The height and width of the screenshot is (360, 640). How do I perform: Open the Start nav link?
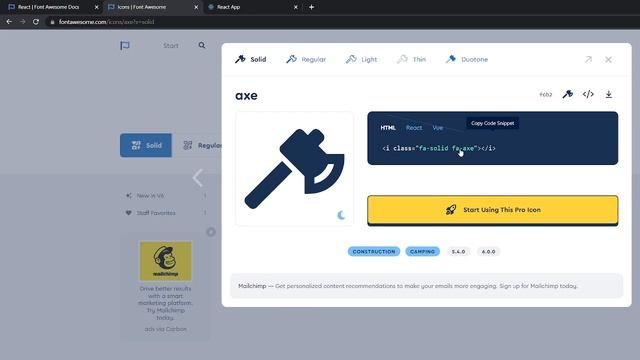coord(171,46)
